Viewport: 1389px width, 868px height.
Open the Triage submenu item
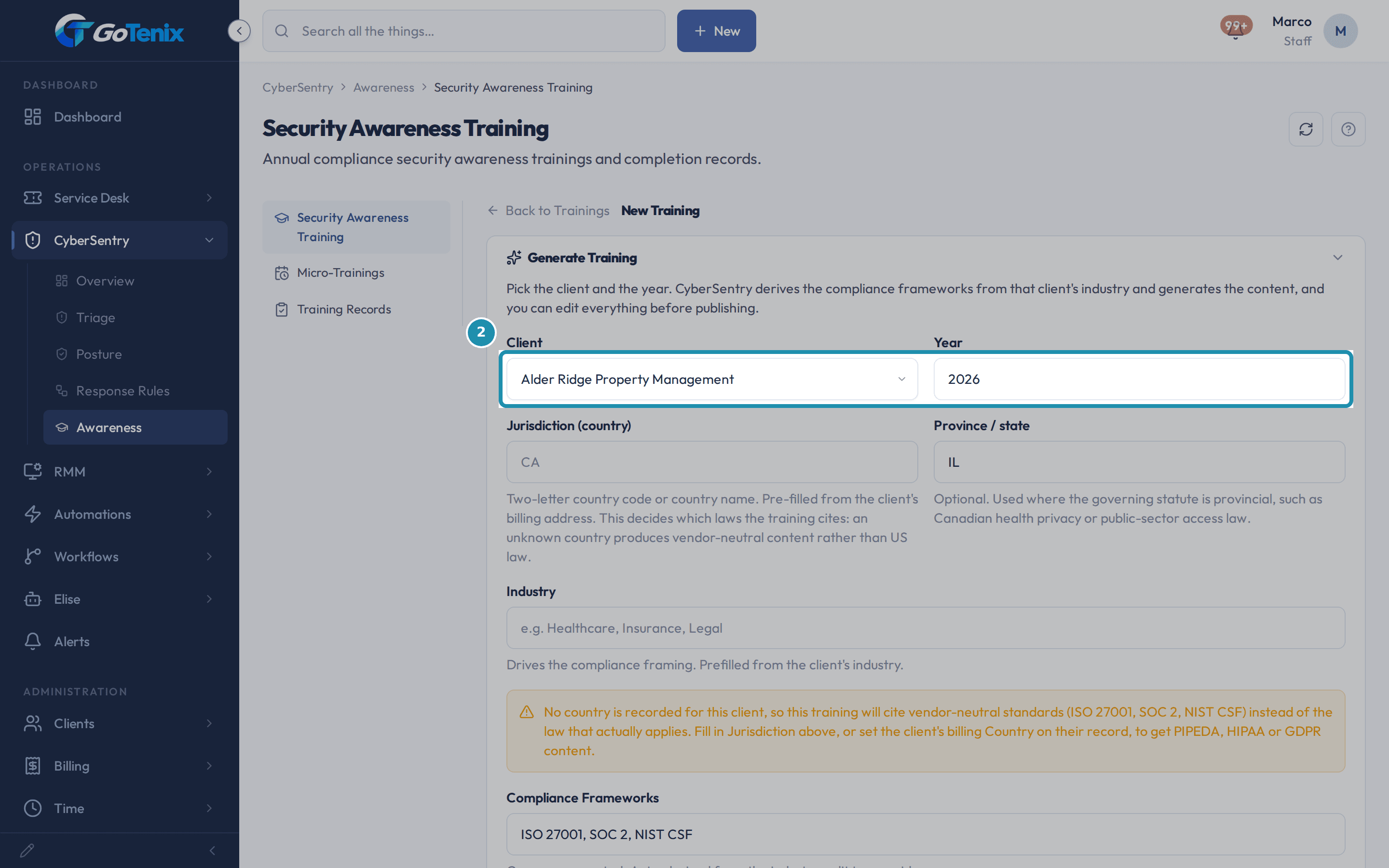136,317
